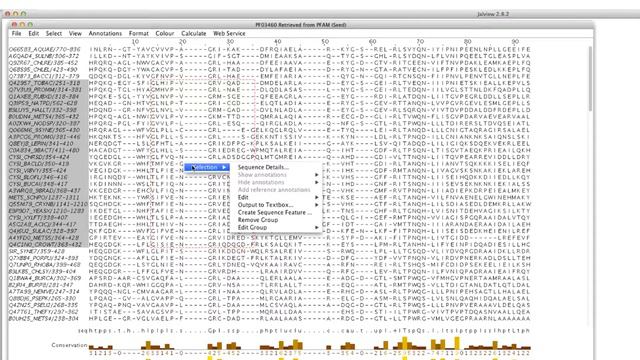Open the Colour menu
Image resolution: width=640 pixels, height=360 pixels.
pos(165,33)
